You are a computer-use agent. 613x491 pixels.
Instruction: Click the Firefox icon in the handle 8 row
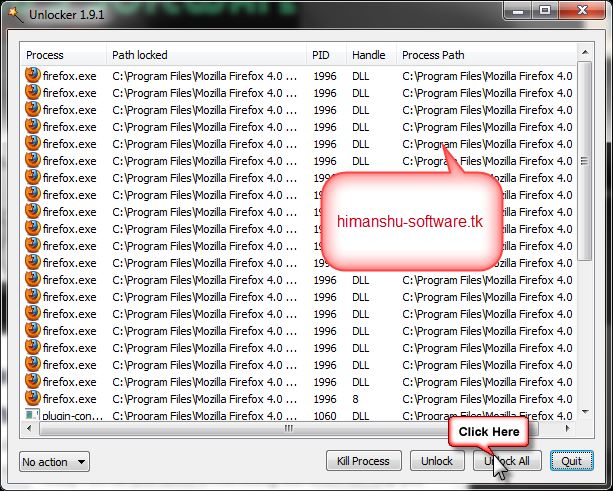pyautogui.click(x=33, y=398)
